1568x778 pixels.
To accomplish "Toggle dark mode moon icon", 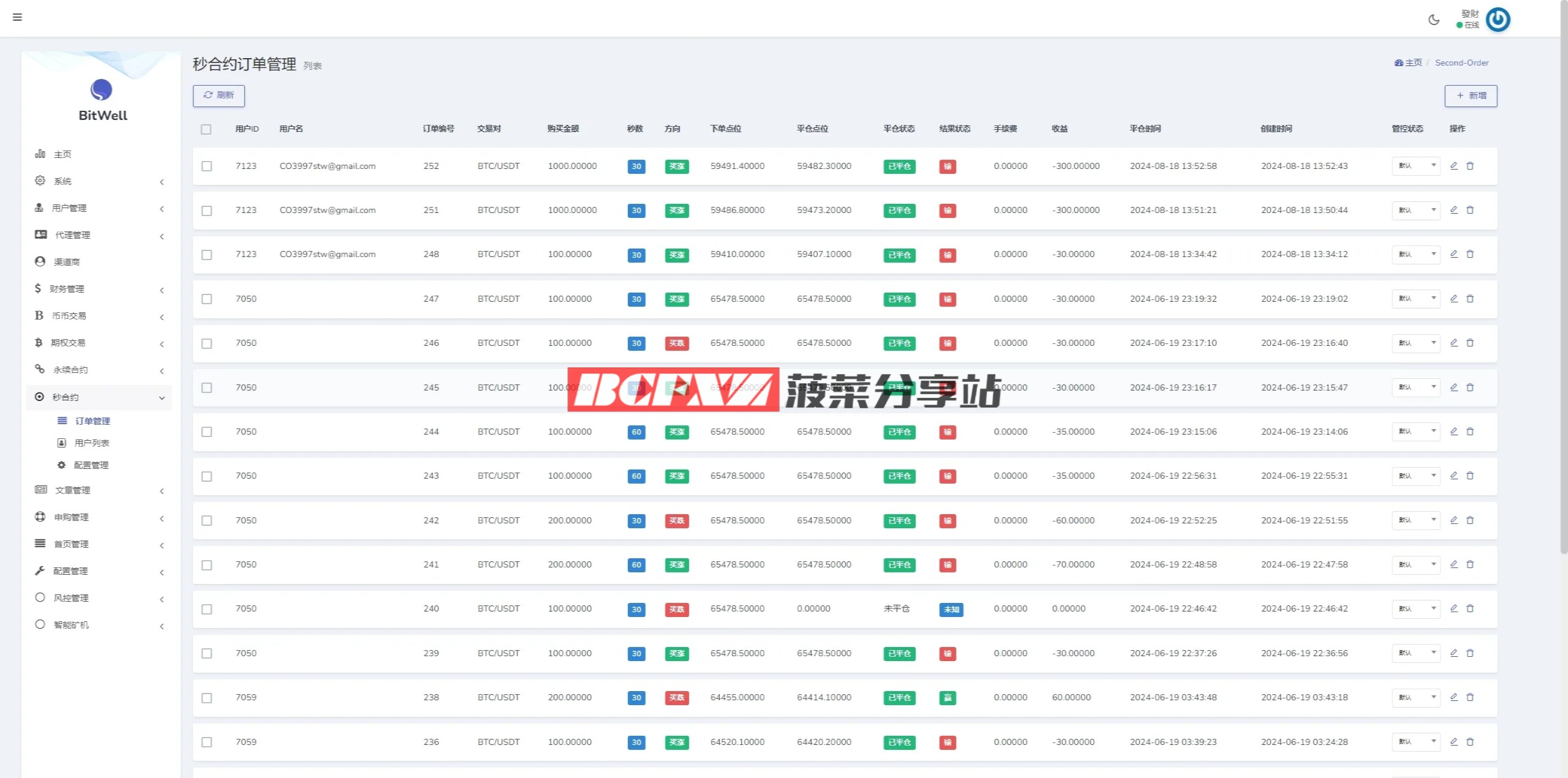I will (1434, 20).
